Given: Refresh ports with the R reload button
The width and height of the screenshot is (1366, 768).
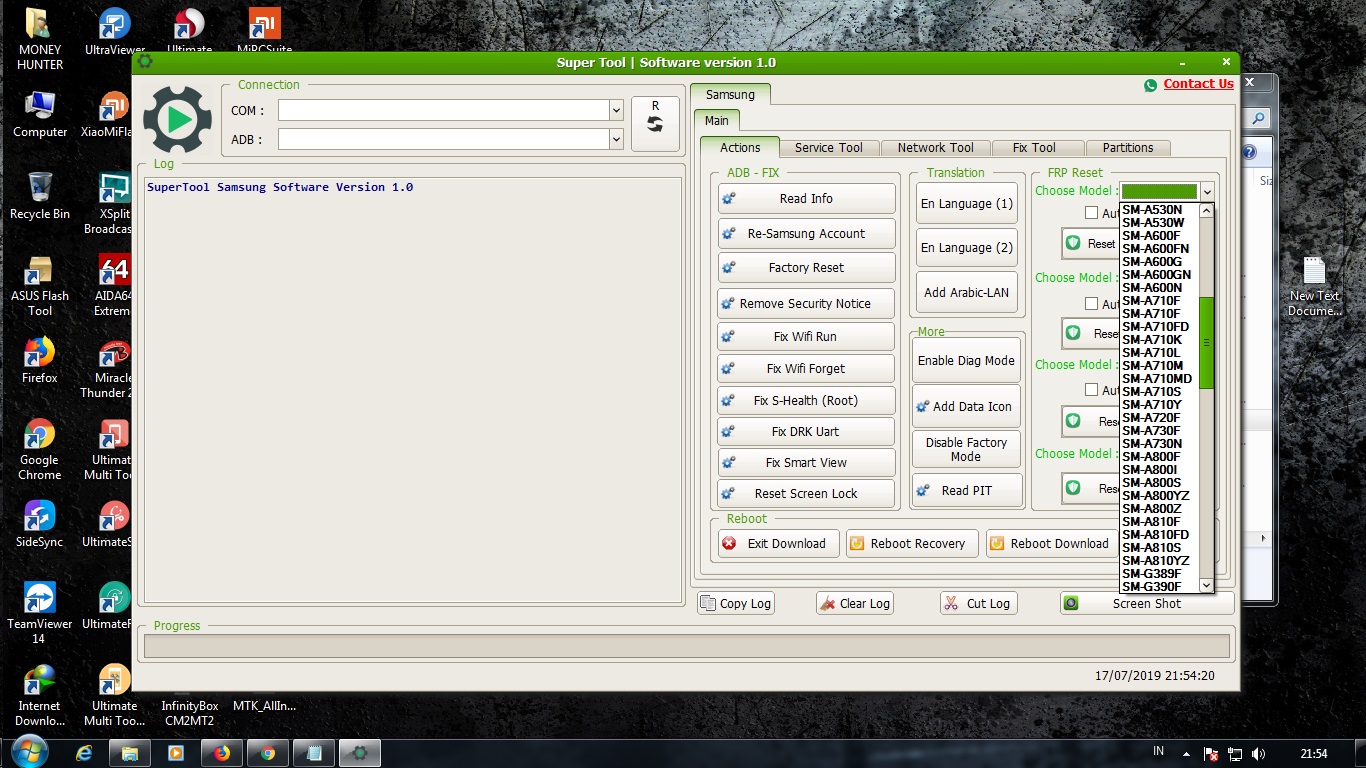Looking at the screenshot, I should click(655, 124).
